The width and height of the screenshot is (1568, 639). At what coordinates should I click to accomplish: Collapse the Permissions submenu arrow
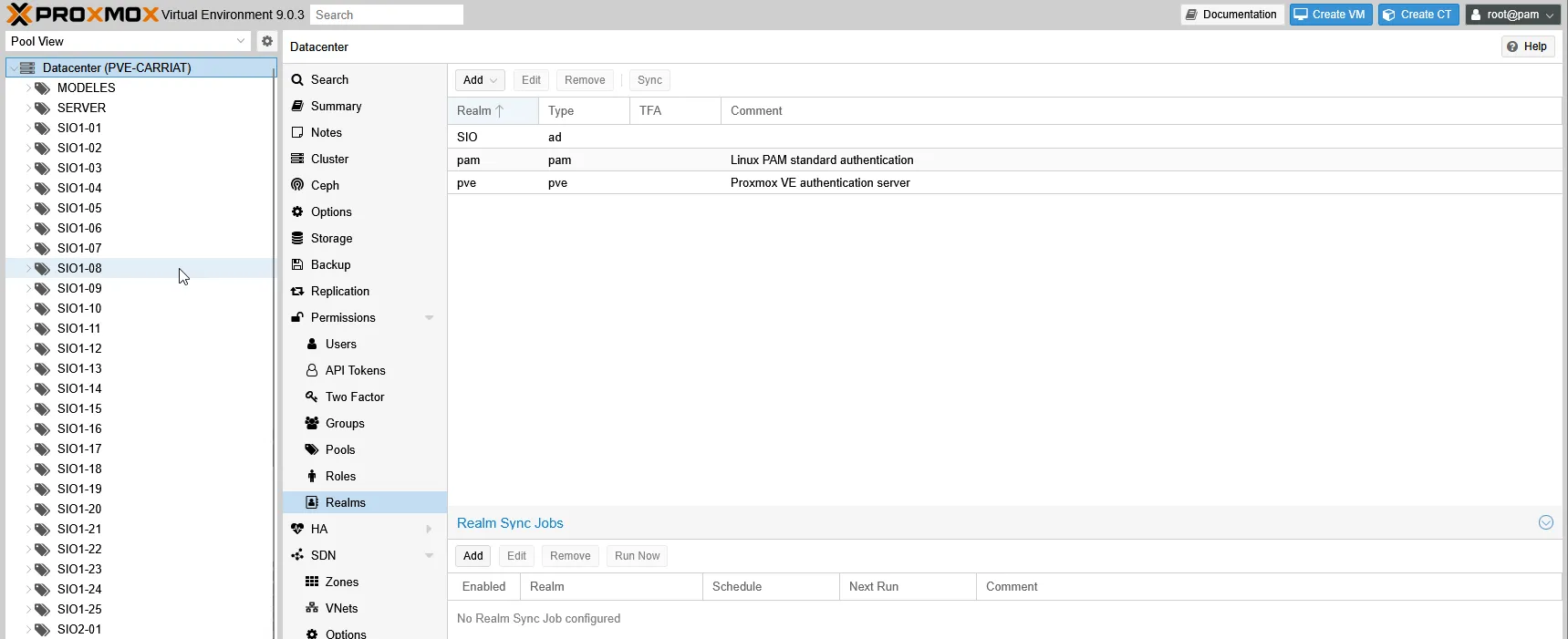429,317
